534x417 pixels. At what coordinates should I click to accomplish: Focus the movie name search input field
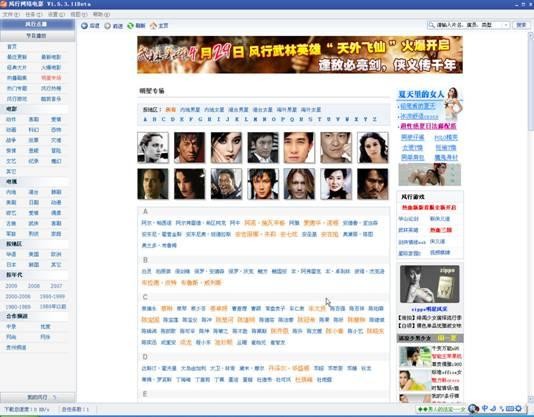[468, 25]
